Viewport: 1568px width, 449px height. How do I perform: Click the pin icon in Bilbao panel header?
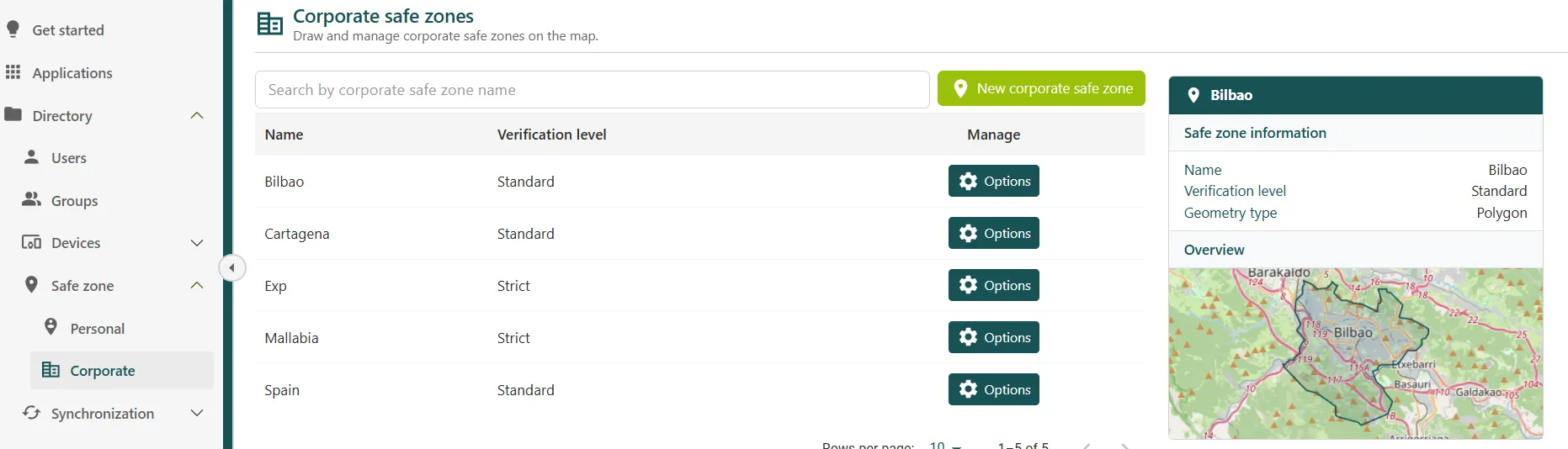[1193, 95]
